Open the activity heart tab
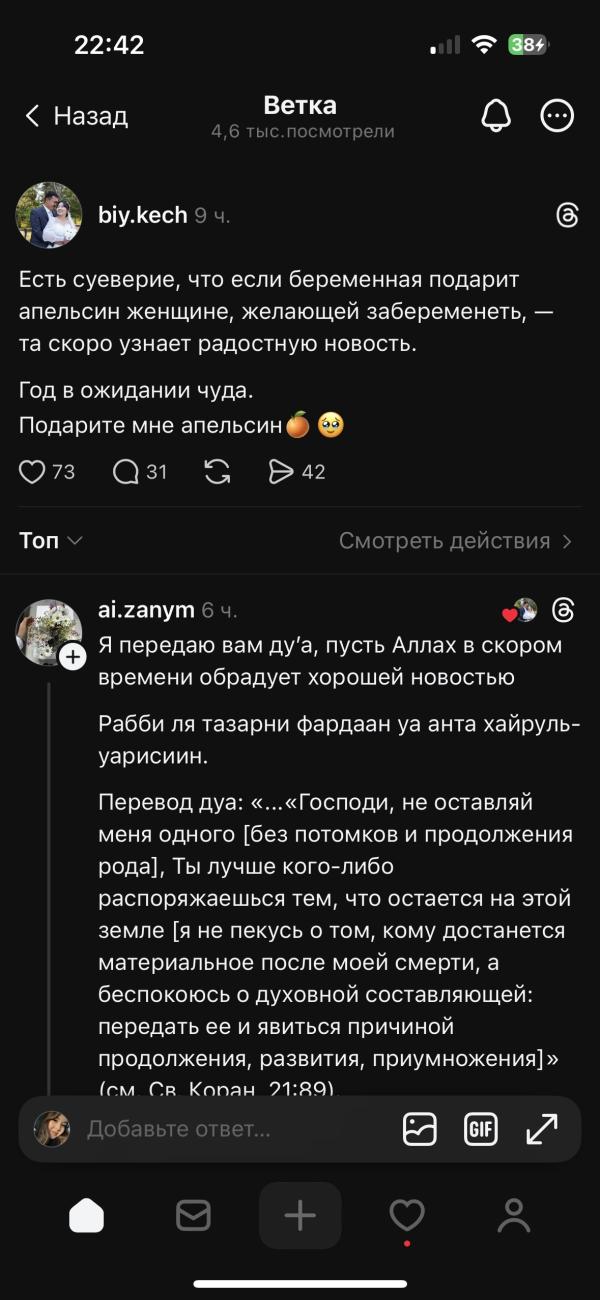 pyautogui.click(x=407, y=1215)
